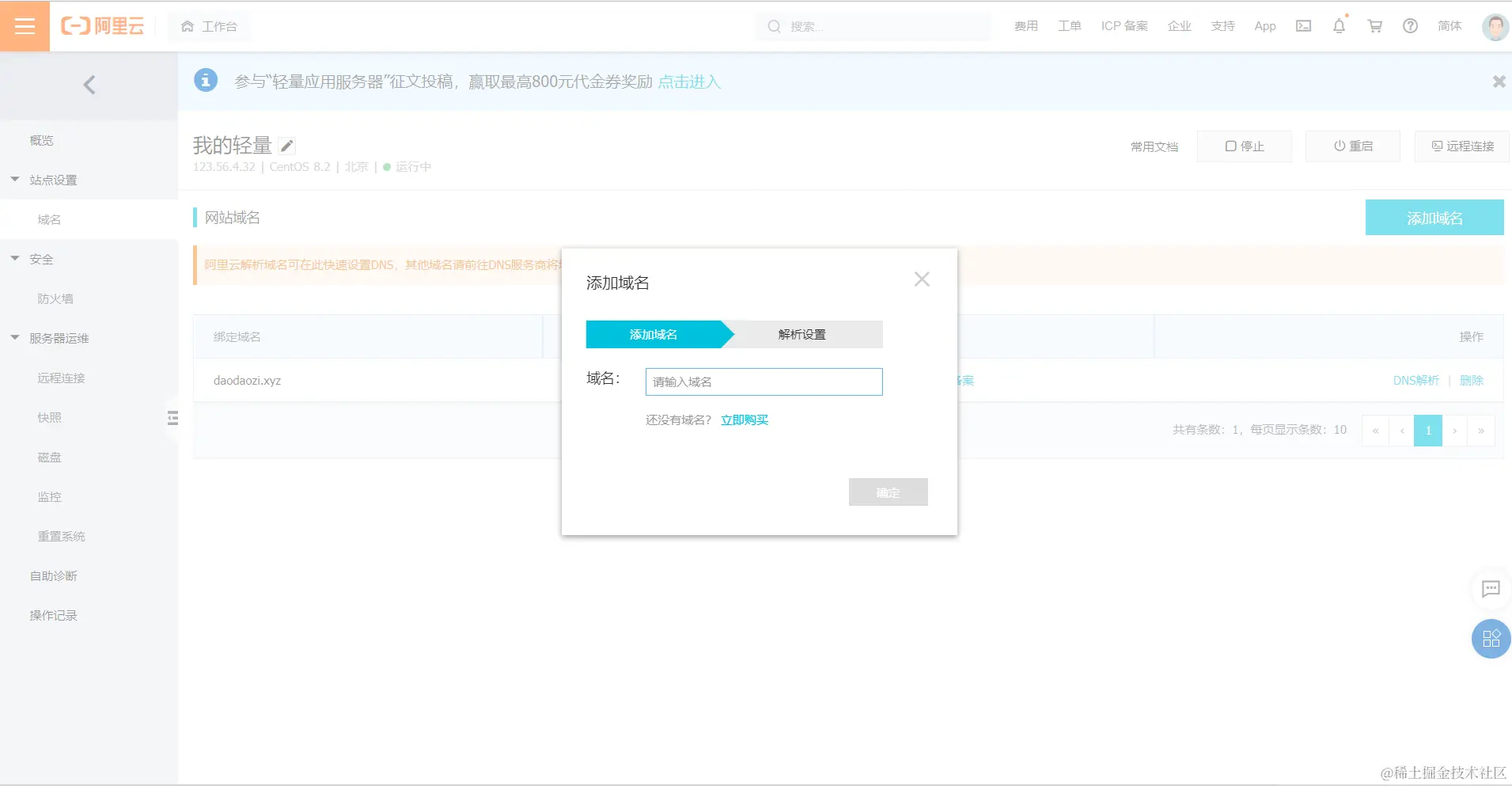Switch to the 解析设置 tab
The height and width of the screenshot is (786, 1512).
click(x=801, y=334)
